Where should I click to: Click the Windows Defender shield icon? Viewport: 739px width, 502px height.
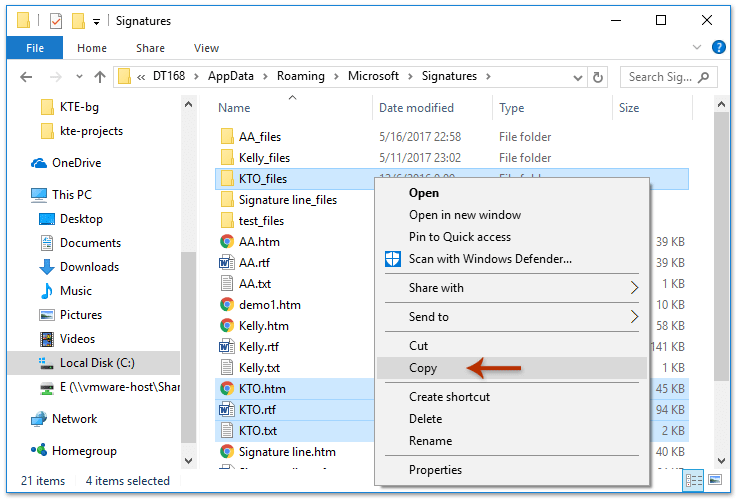pos(392,259)
